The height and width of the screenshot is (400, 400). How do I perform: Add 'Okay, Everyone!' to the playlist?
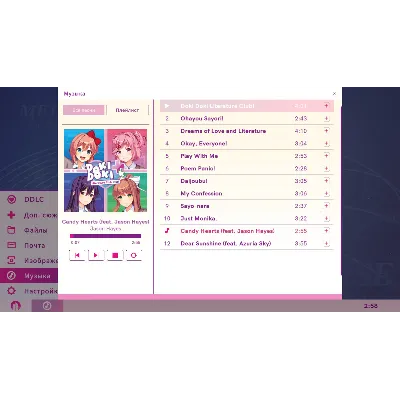326,144
